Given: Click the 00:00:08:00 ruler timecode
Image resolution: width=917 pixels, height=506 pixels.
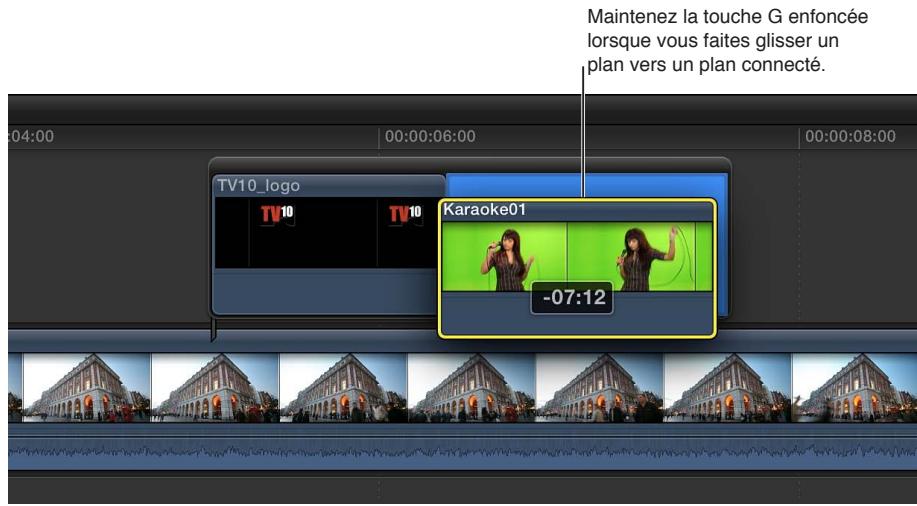Looking at the screenshot, I should tap(850, 136).
